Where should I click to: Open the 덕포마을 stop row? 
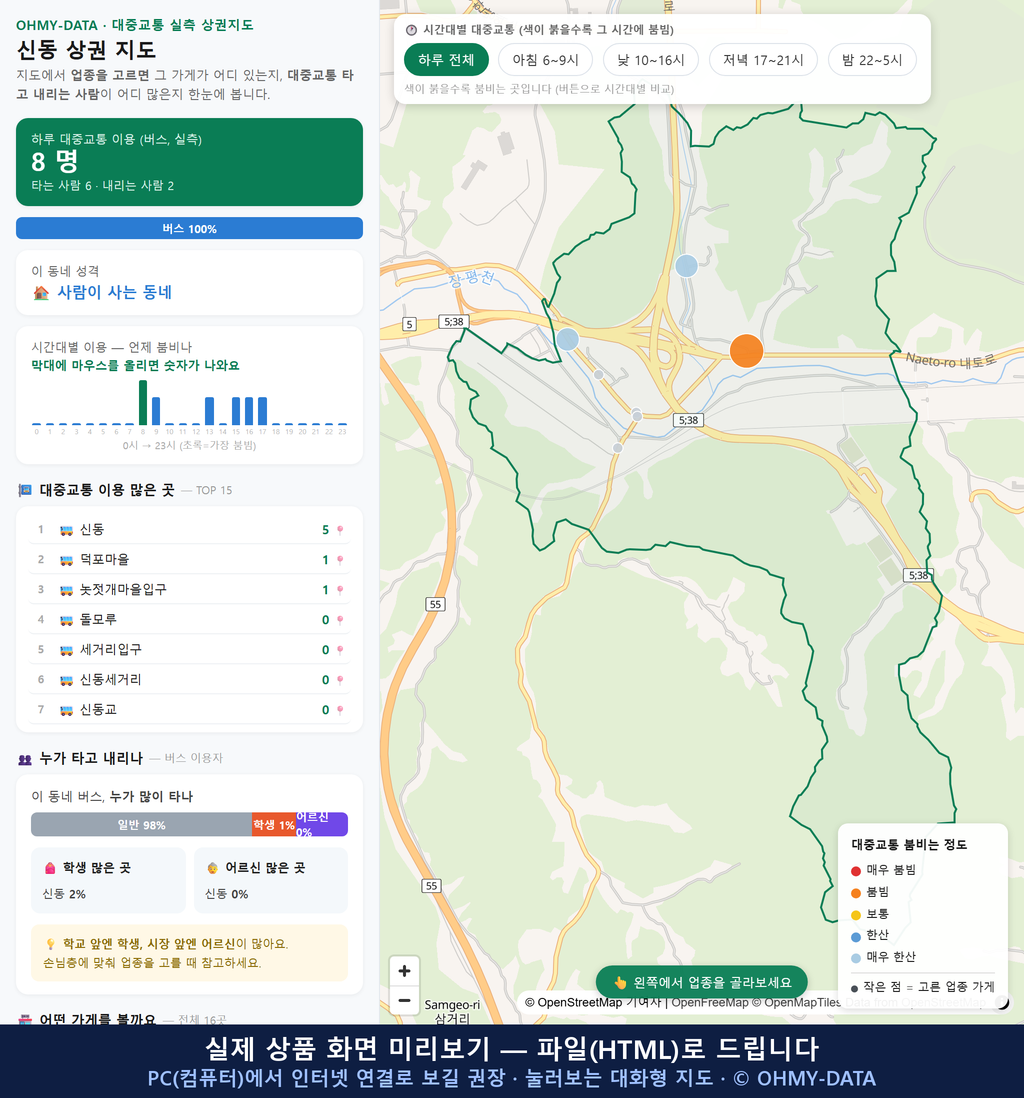point(189,560)
